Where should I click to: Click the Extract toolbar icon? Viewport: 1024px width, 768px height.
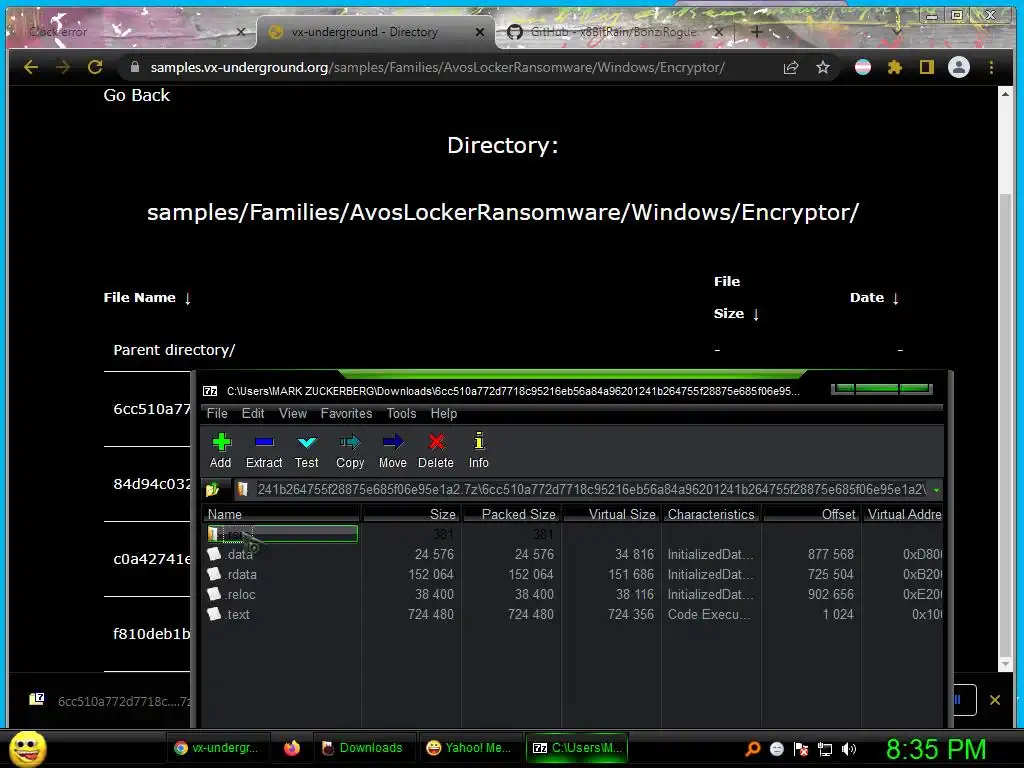coord(264,450)
